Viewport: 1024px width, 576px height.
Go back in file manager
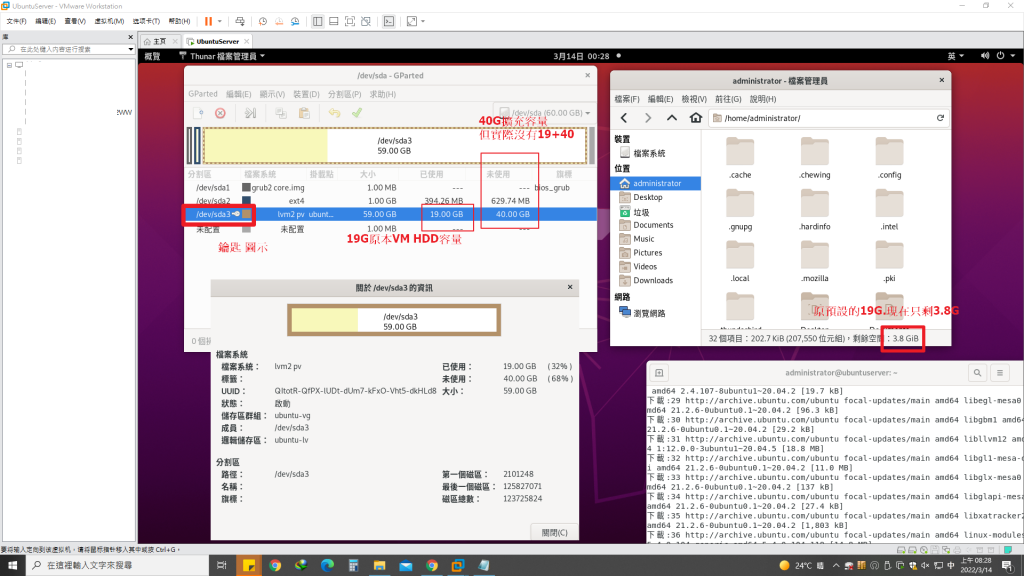click(x=624, y=118)
